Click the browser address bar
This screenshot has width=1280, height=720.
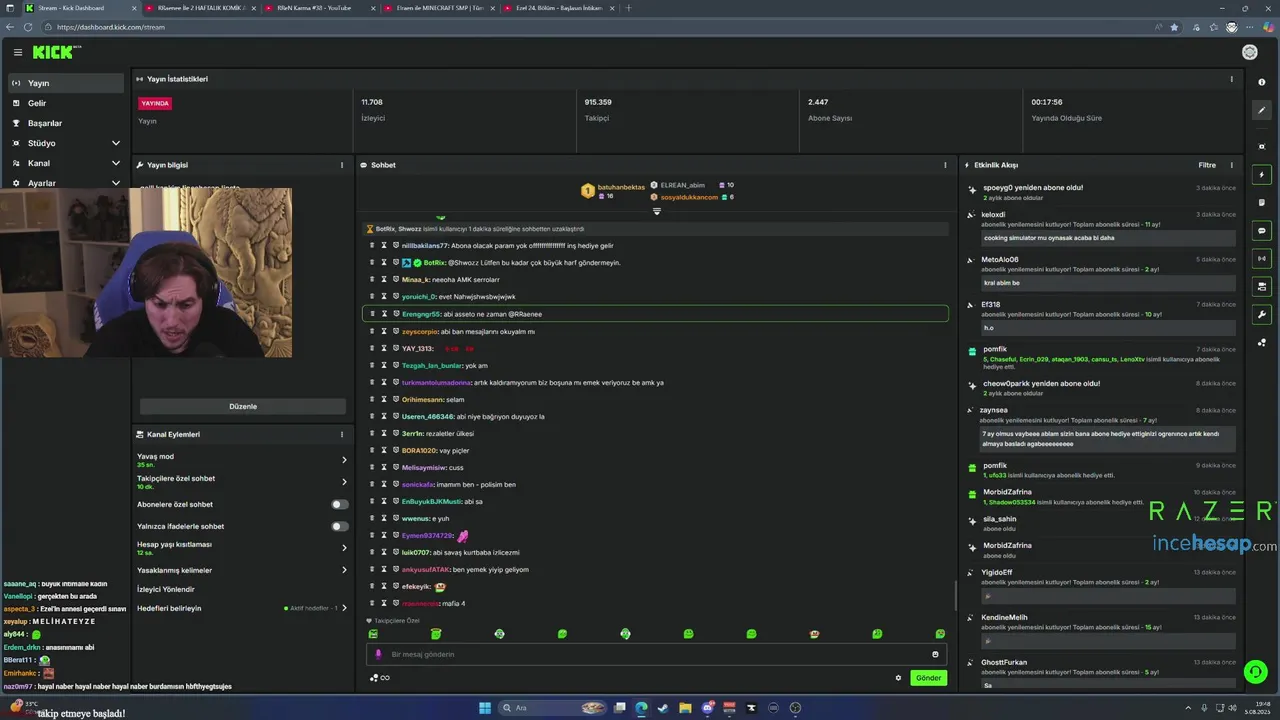click(600, 27)
